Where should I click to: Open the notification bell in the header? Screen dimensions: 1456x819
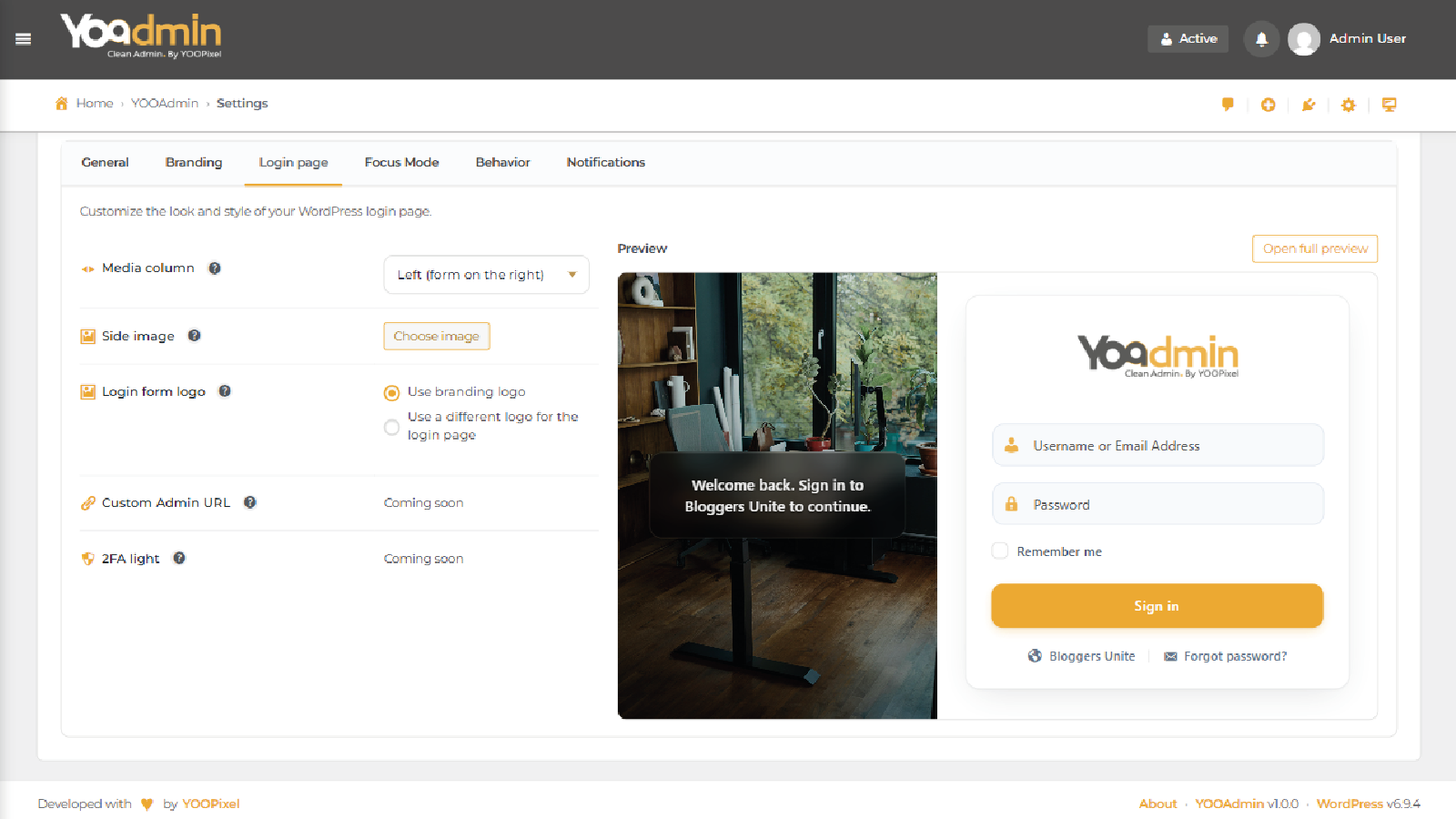(1261, 38)
